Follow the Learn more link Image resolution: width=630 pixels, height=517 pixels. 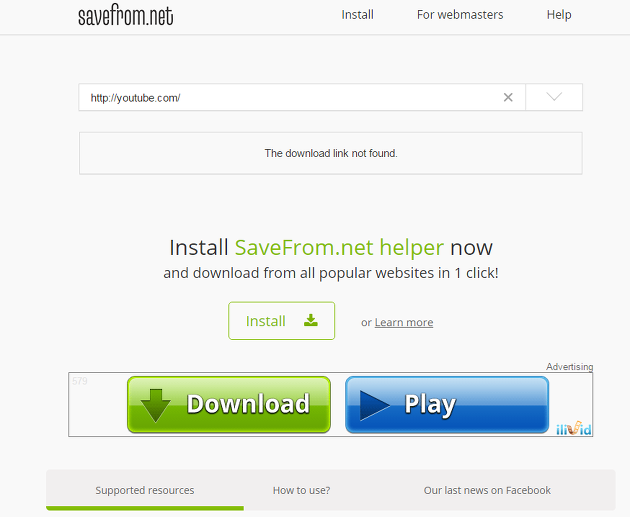click(404, 322)
